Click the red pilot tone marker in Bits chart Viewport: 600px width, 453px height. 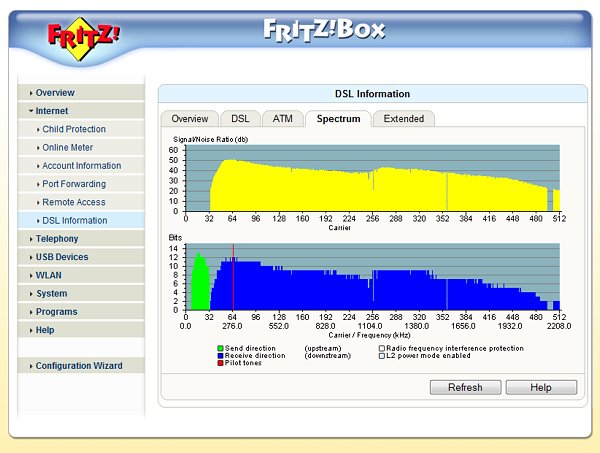(233, 280)
